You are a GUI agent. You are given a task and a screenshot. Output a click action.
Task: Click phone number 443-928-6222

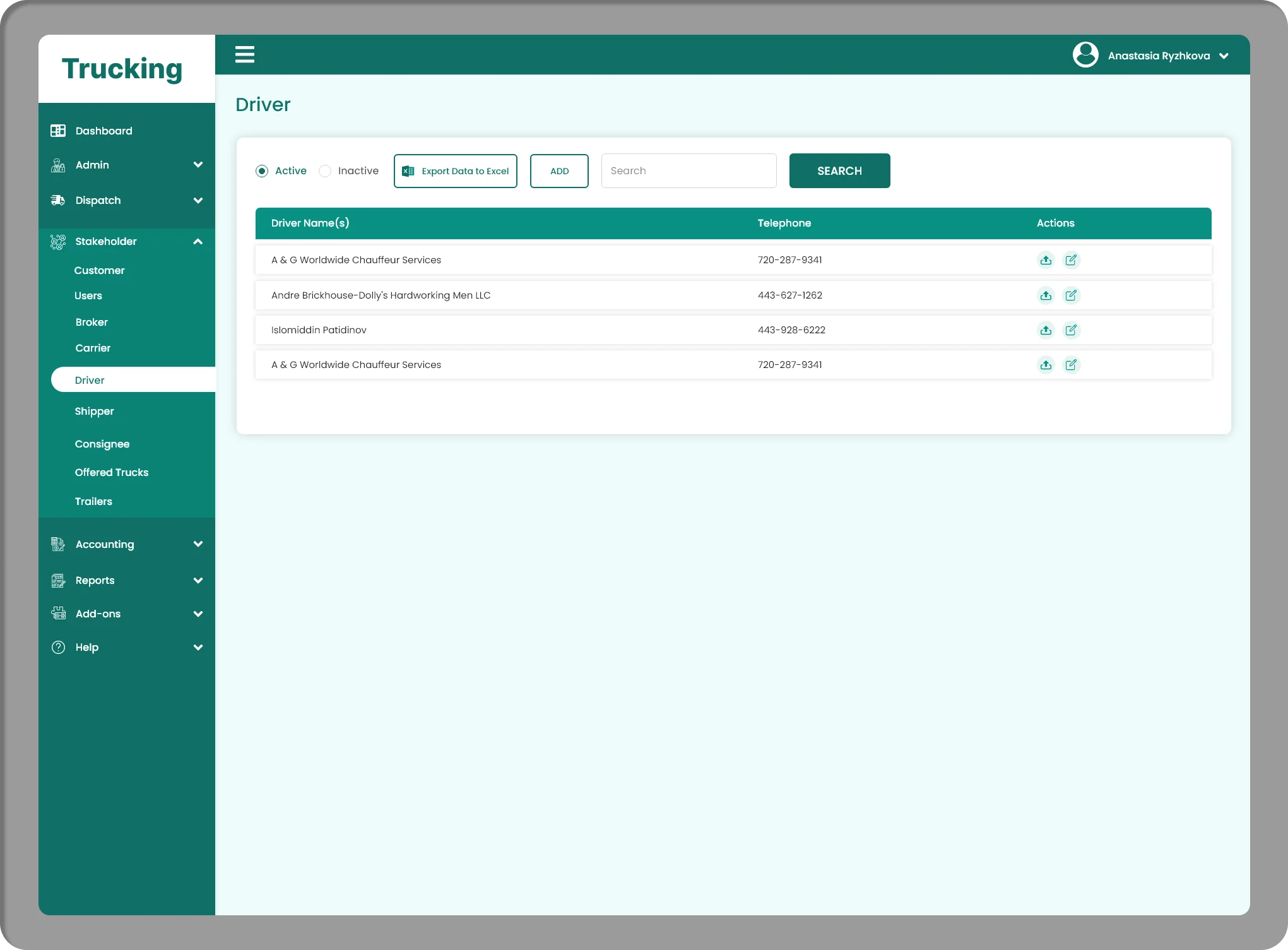coord(791,330)
